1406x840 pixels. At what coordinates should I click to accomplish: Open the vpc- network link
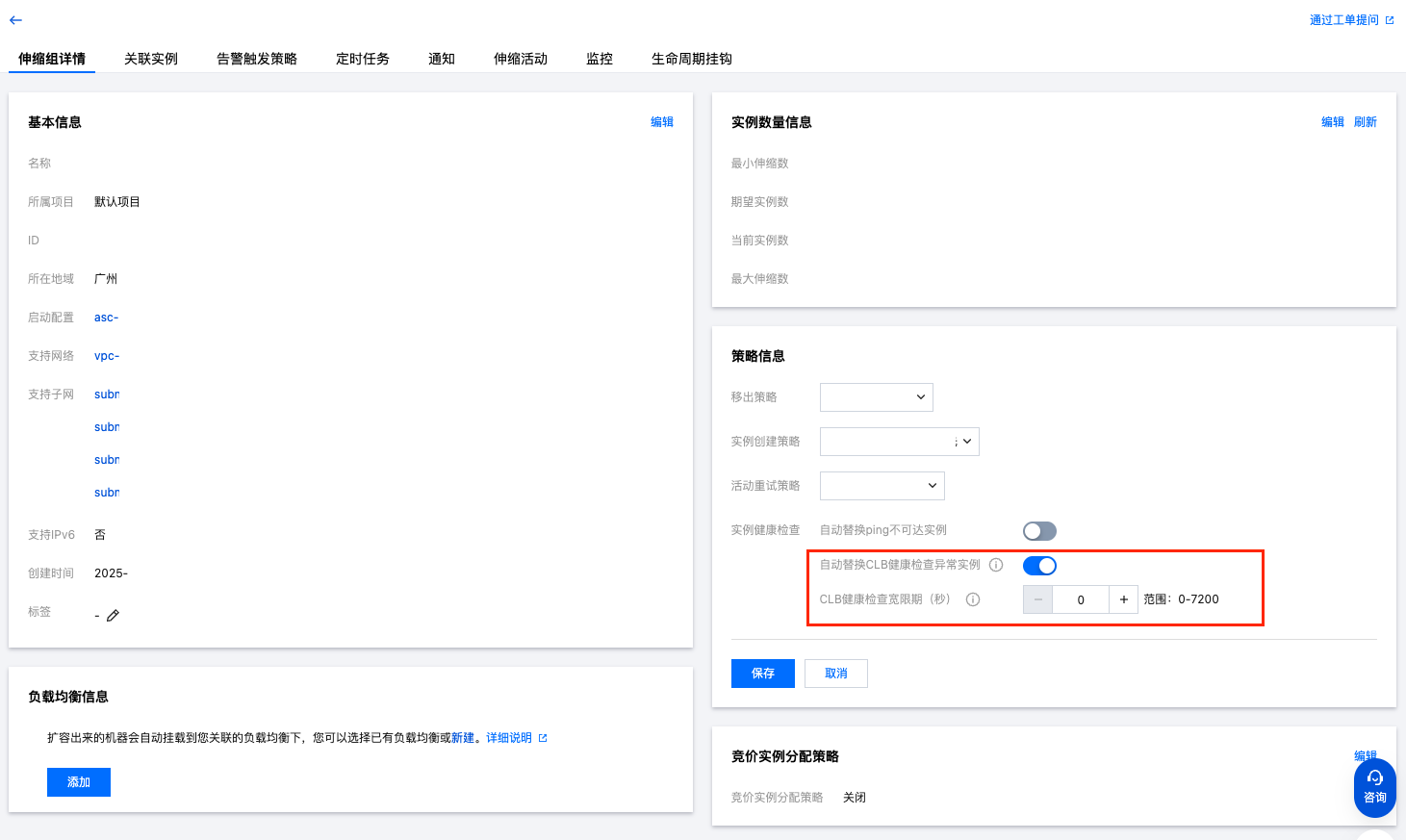coord(107,356)
